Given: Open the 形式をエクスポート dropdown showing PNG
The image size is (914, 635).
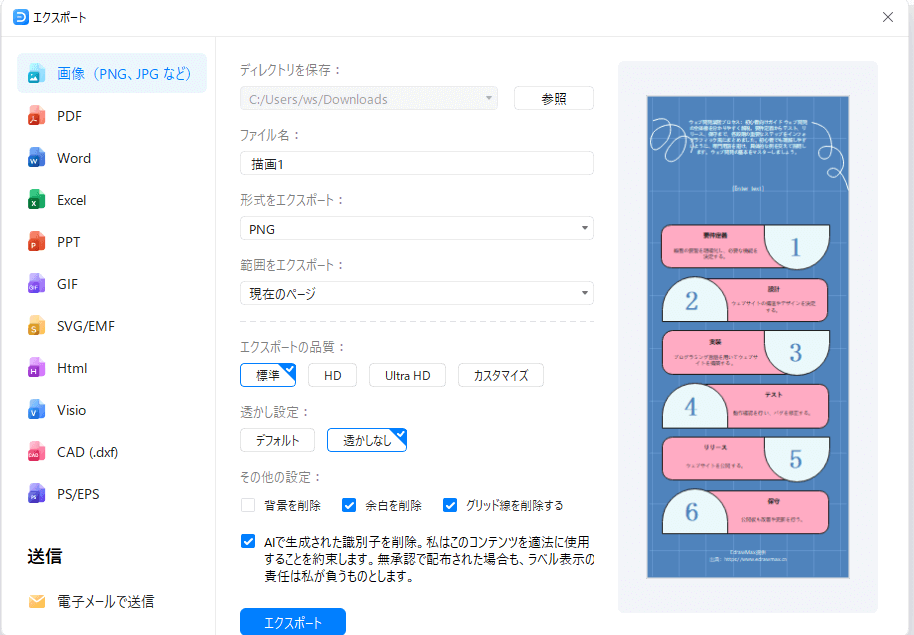Looking at the screenshot, I should [416, 228].
